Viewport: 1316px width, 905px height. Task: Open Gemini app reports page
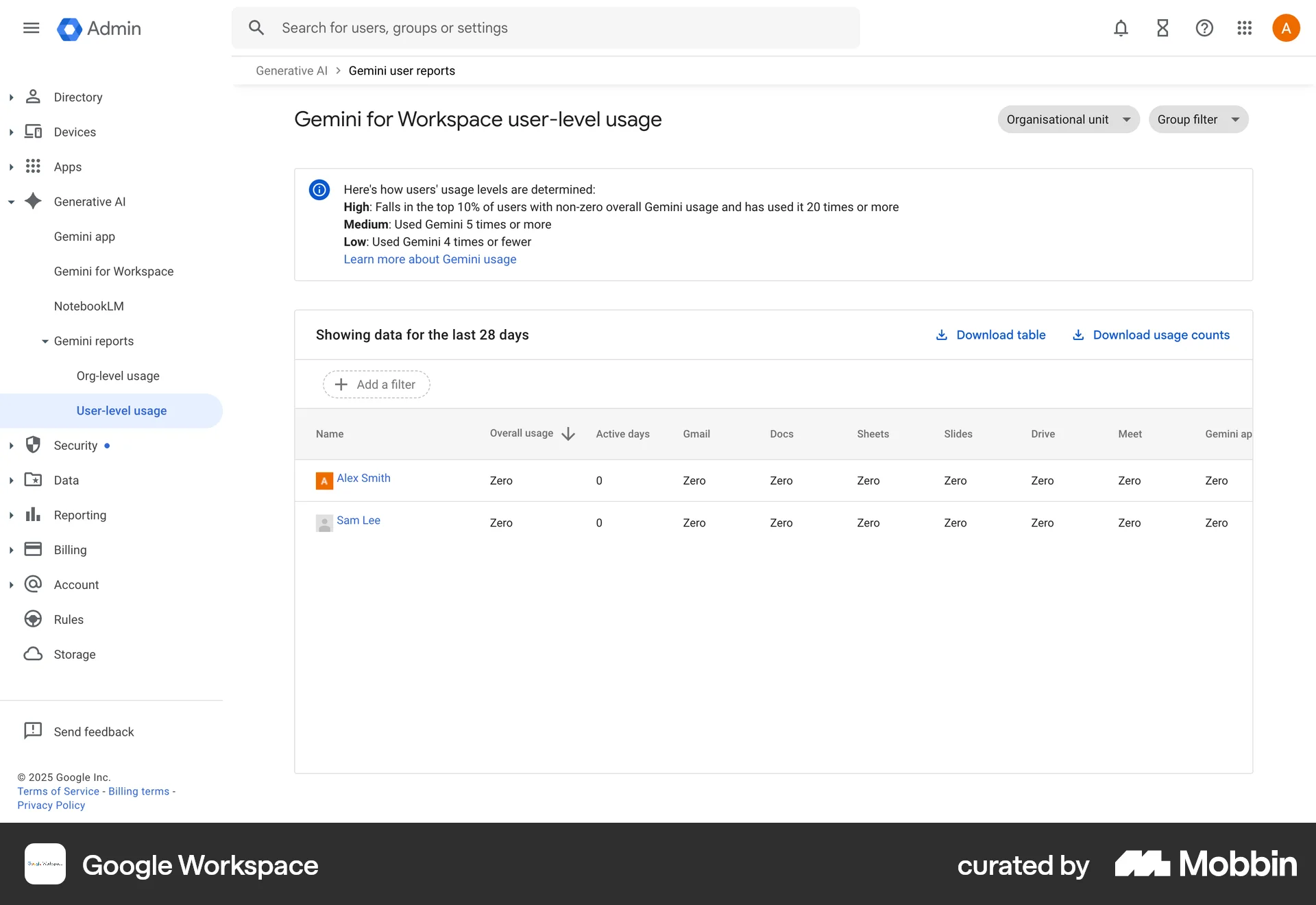pos(84,237)
